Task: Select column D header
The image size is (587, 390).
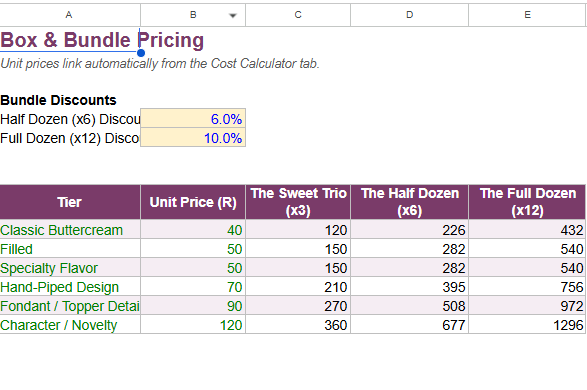Action: [x=410, y=15]
